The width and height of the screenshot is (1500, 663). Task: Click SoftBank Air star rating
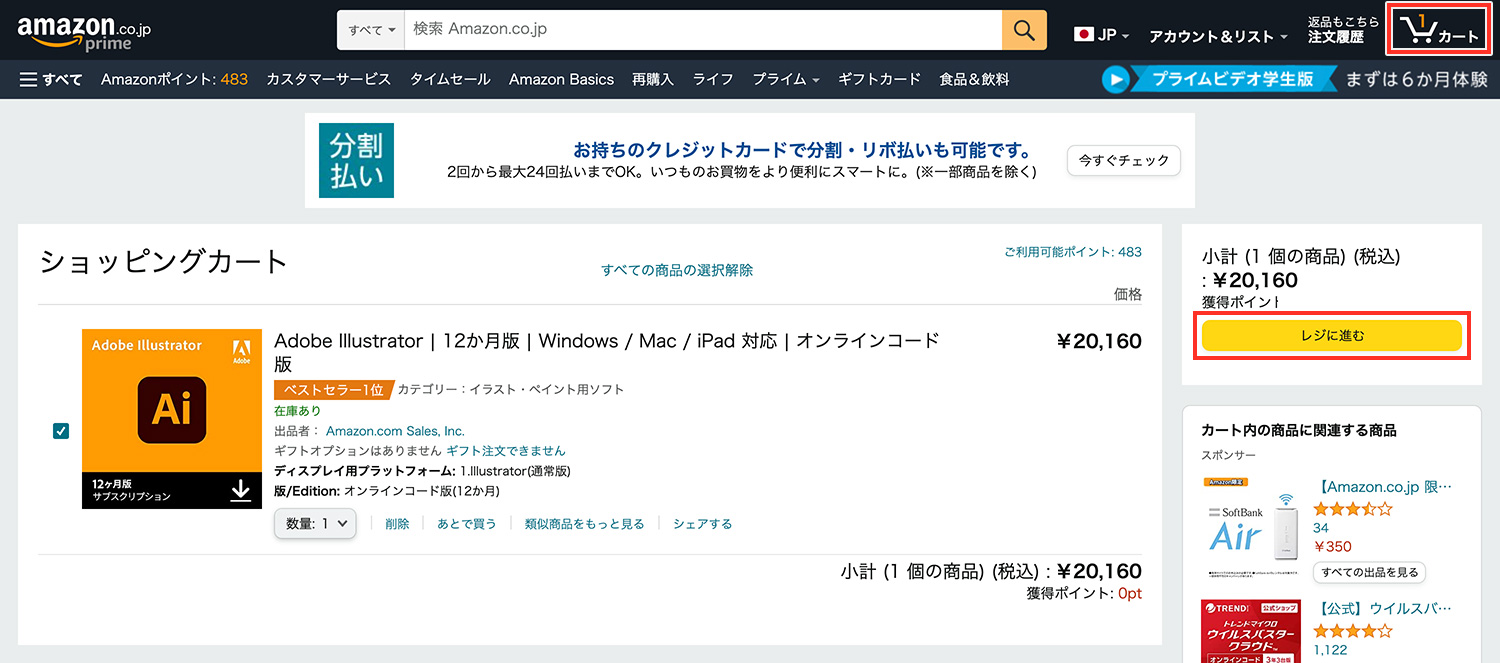coord(1352,509)
